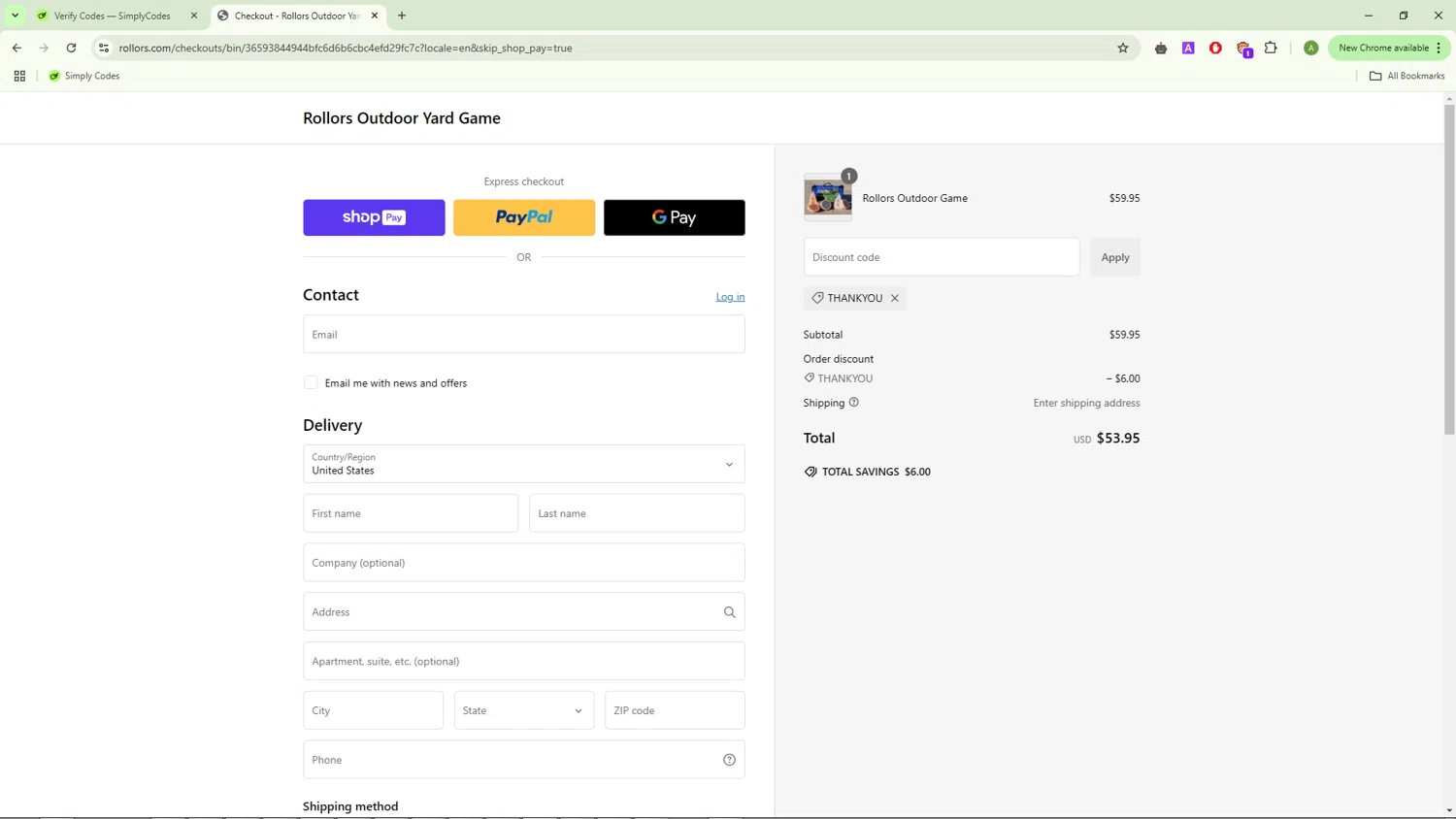
Task: Open the All Bookmarks folder
Action: coord(1406,76)
